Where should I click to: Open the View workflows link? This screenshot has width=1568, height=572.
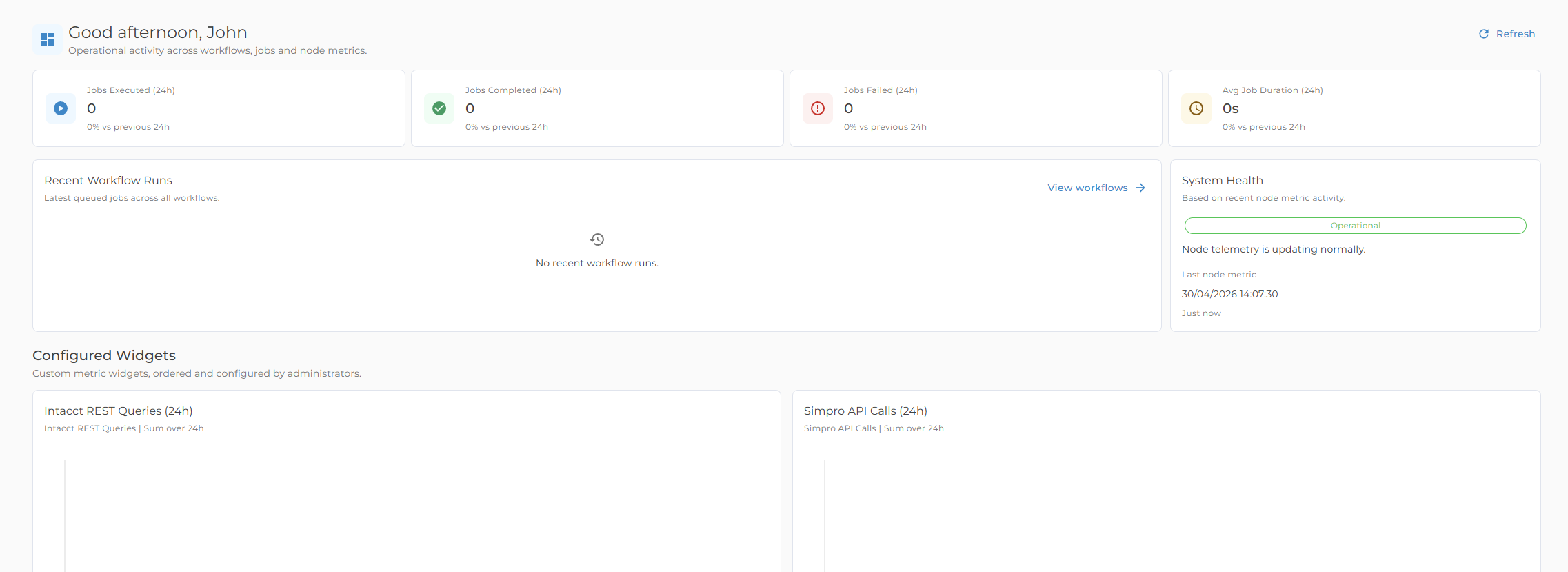1096,188
